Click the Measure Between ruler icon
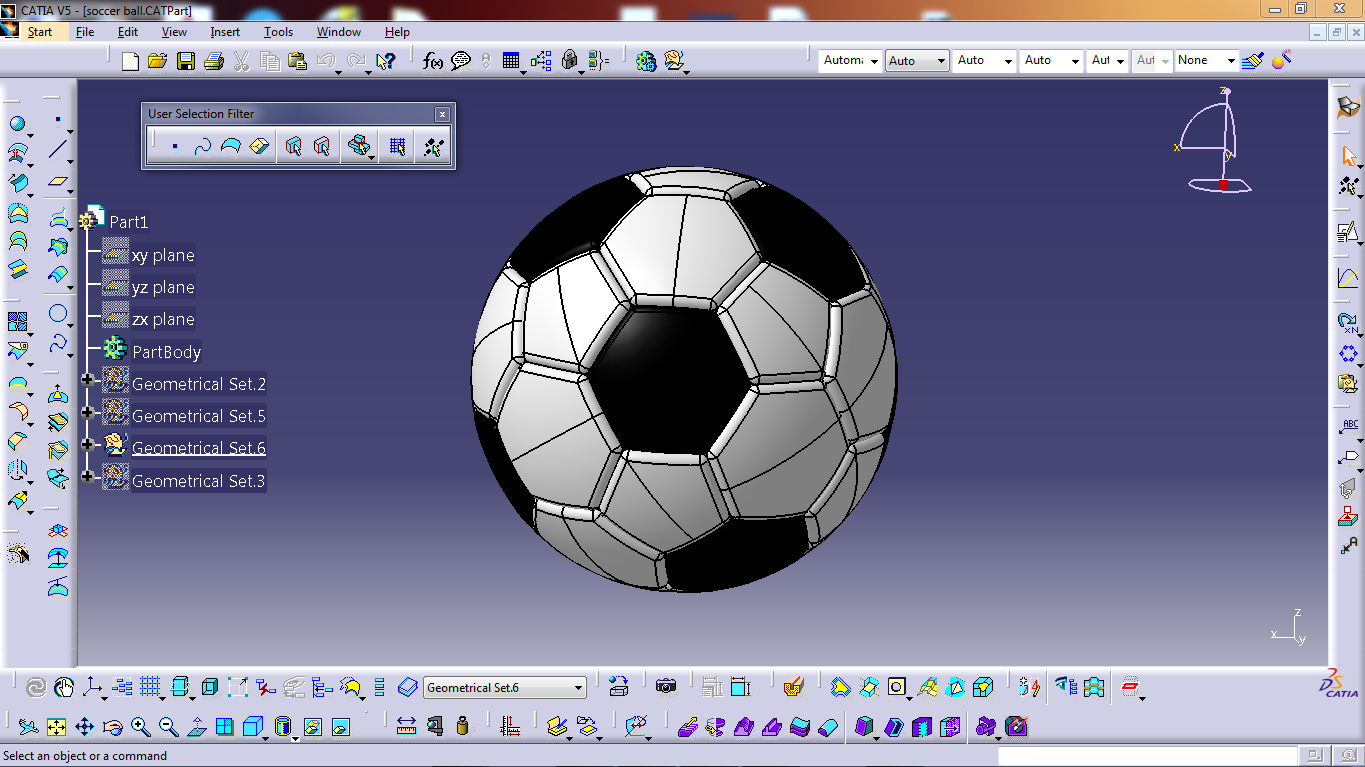 (x=406, y=727)
